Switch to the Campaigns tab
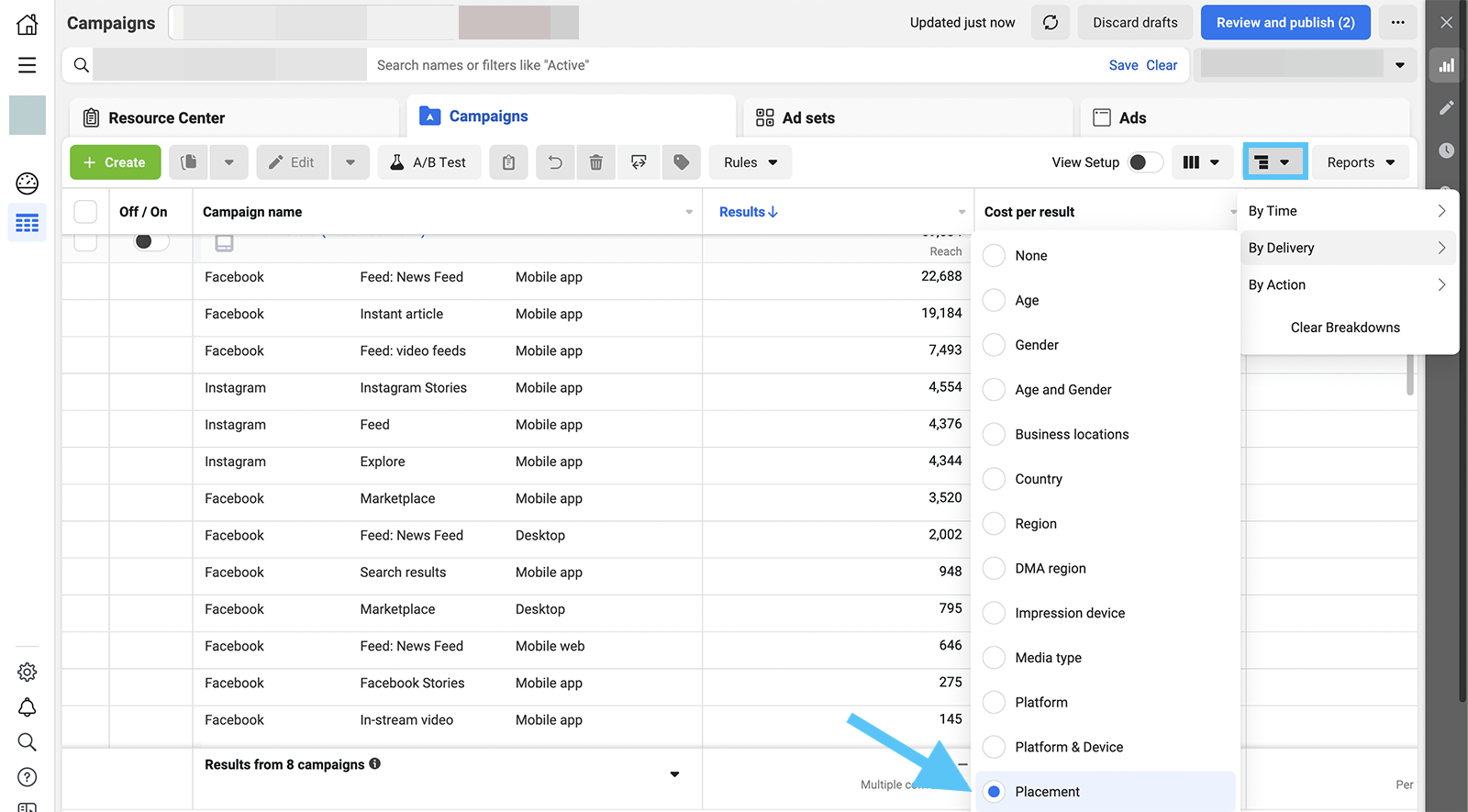Screen dimensions: 1468x812 [x=571, y=117]
